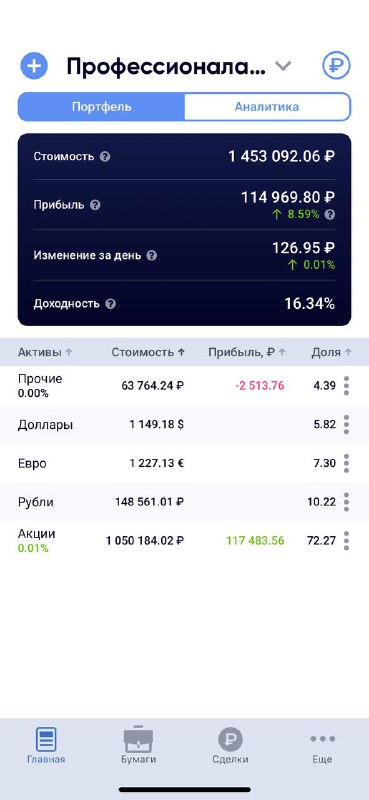Select the Портфель tab

(102, 107)
